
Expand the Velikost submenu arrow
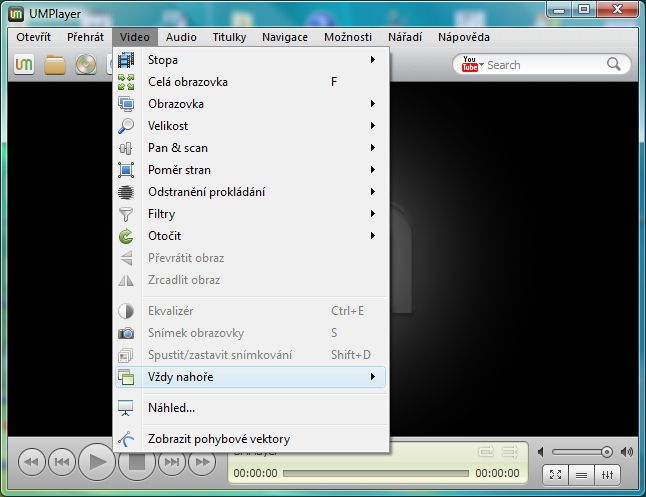point(372,125)
